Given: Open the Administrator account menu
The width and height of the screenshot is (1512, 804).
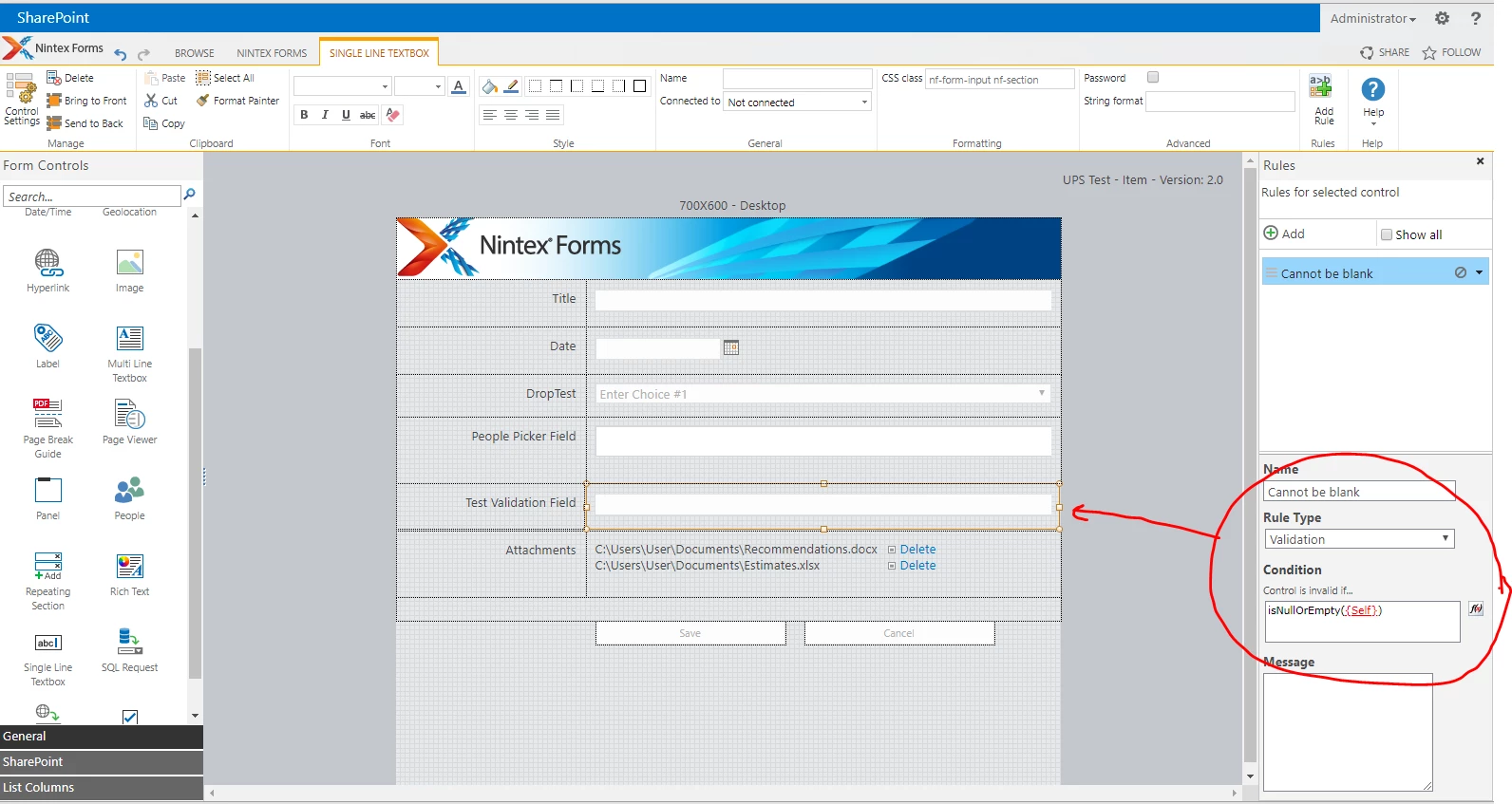Looking at the screenshot, I should tap(1372, 18).
